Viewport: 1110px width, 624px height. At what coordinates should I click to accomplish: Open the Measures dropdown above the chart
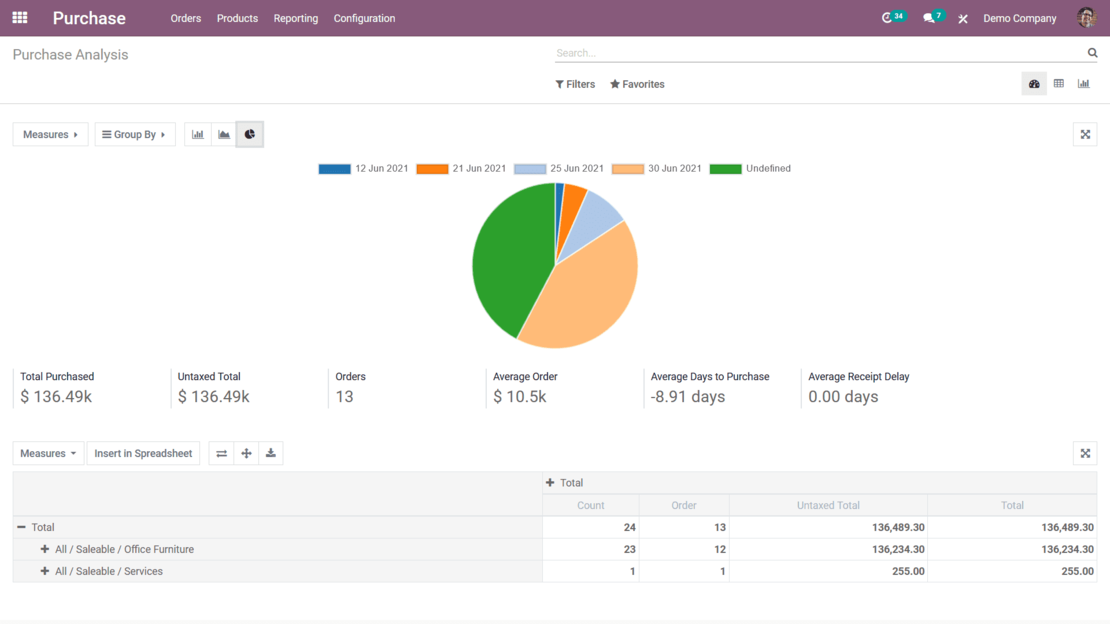(x=50, y=134)
